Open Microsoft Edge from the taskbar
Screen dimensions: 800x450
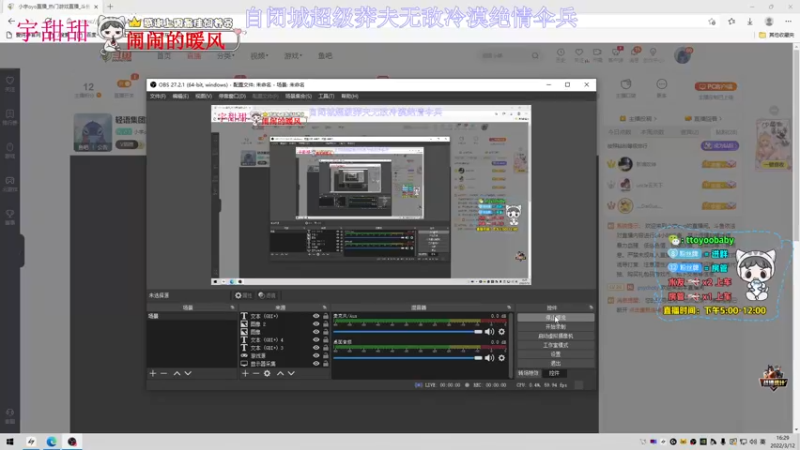(x=52, y=441)
